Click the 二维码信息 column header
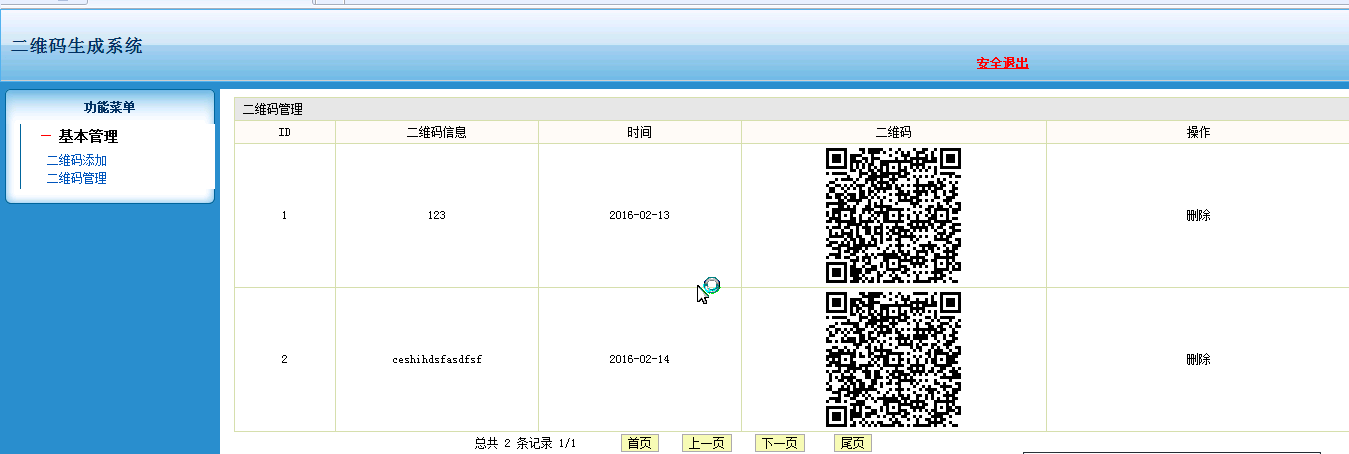This screenshot has width=1349, height=454. coord(437,132)
